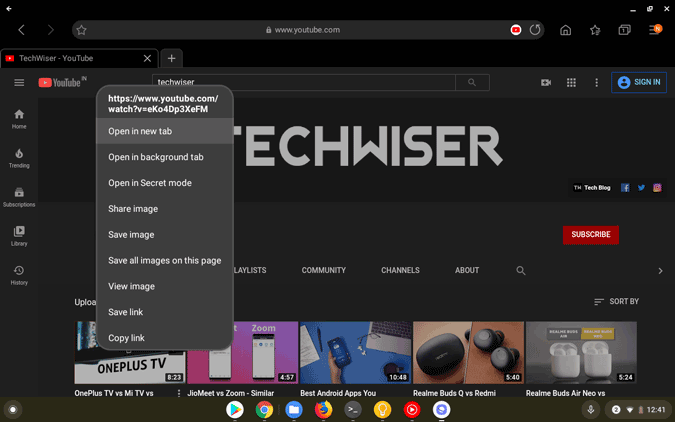Viewport: 675px width, 422px height.
Task: Open the Chrome OS launcher button
Action: click(x=13, y=410)
